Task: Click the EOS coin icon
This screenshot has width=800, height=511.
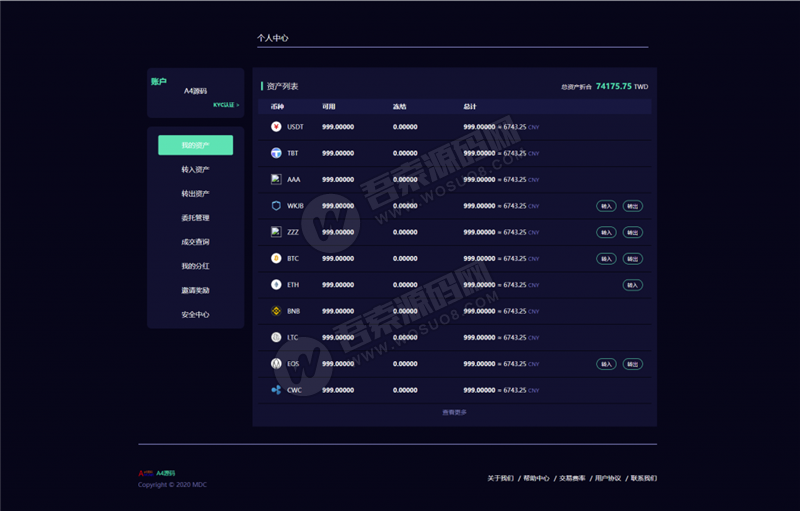Action: point(276,364)
